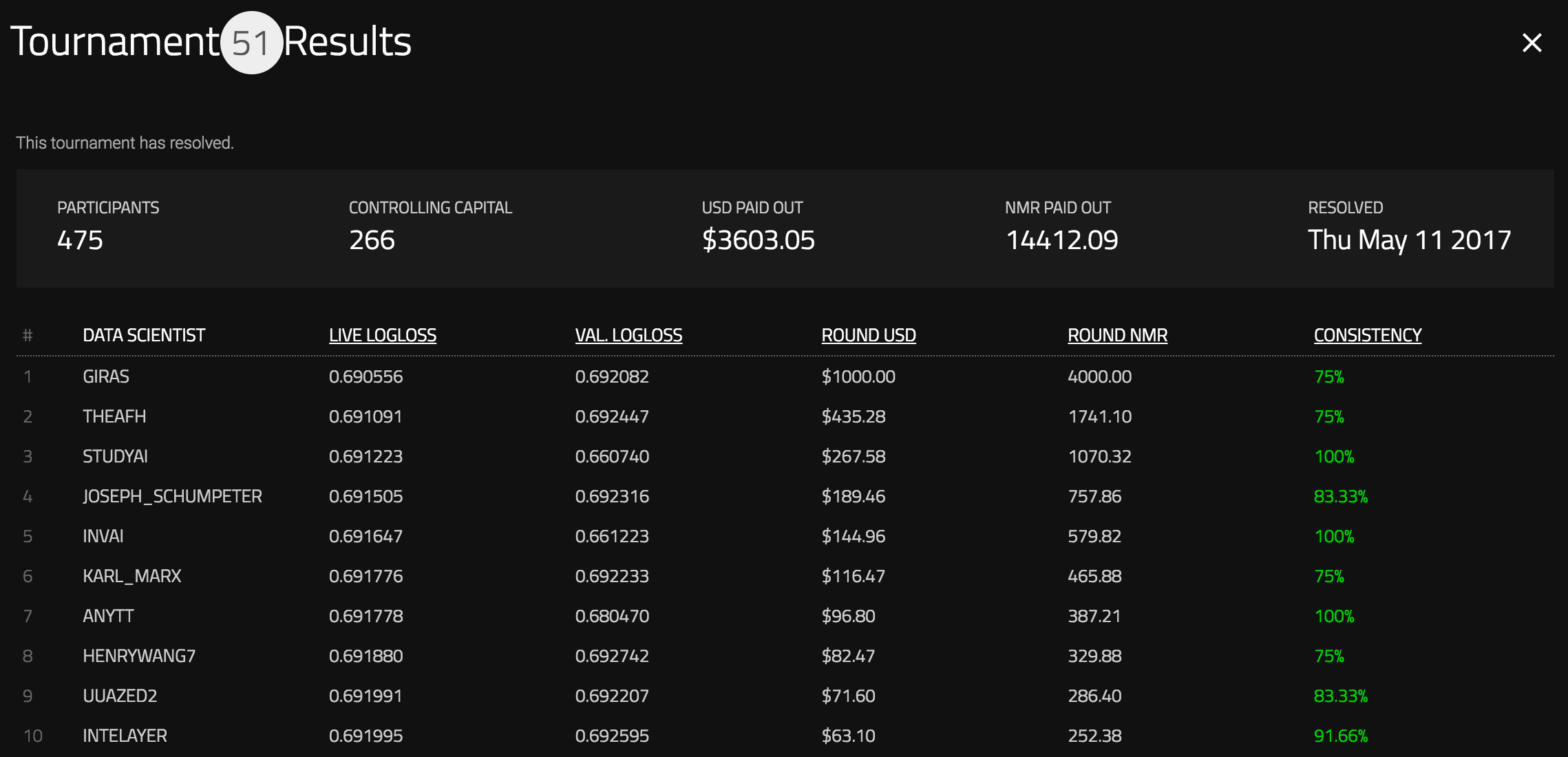Image resolution: width=1568 pixels, height=757 pixels.
Task: Sort the leaderboard by ROUND USD
Action: 869,334
